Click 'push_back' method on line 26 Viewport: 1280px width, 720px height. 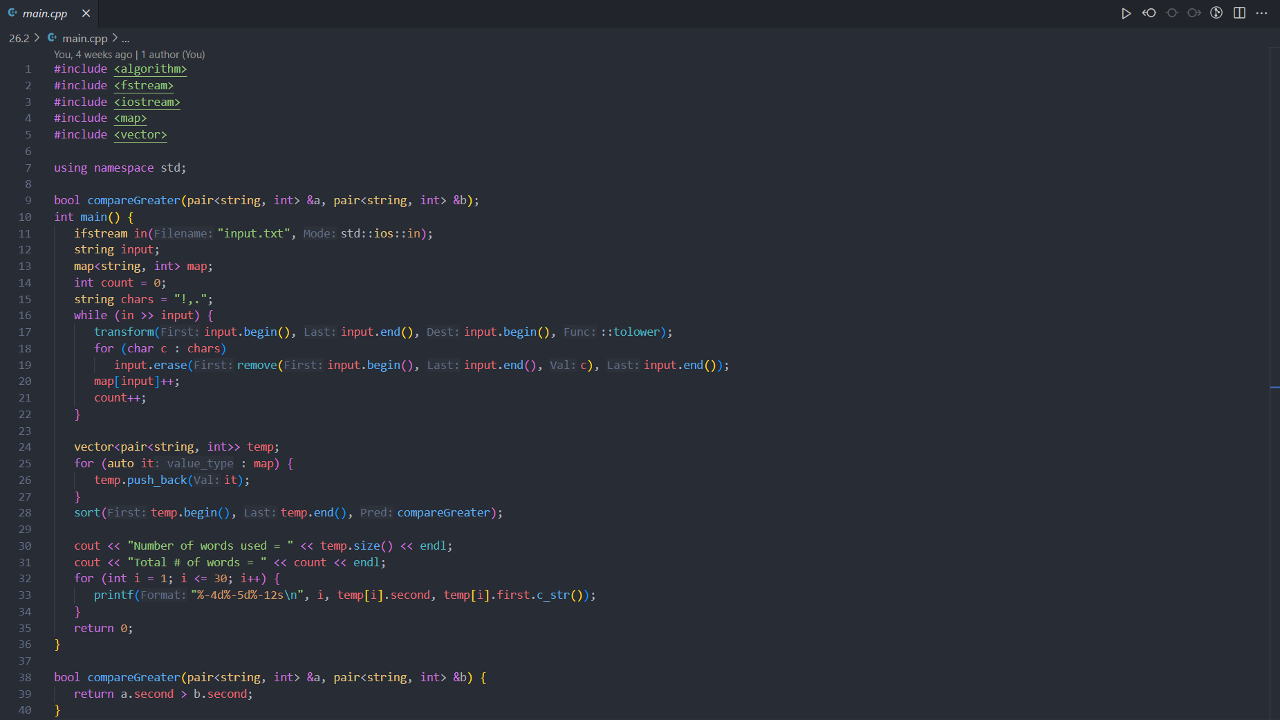157,480
